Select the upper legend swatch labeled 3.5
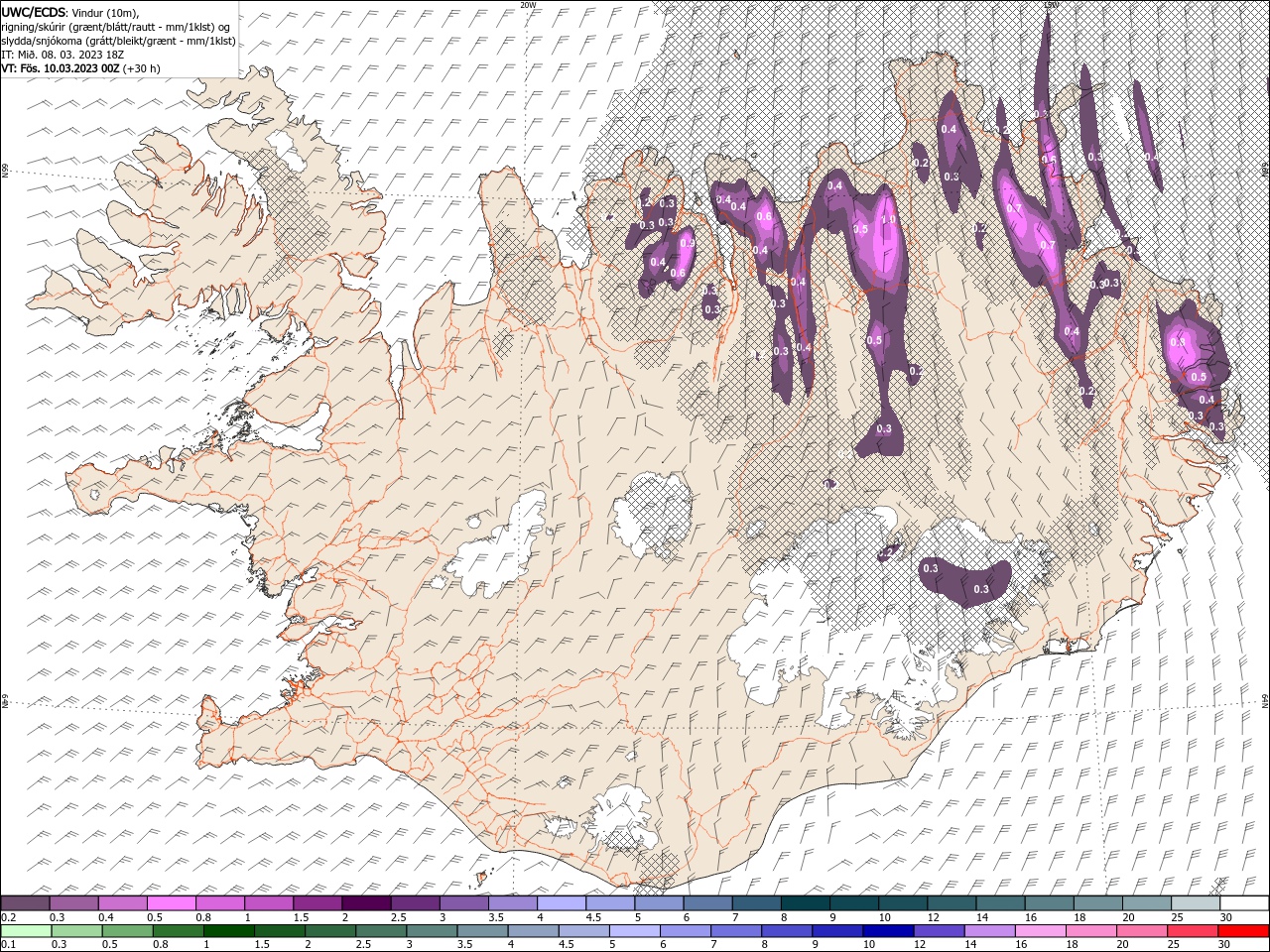The height and width of the screenshot is (952, 1270). click(512, 903)
